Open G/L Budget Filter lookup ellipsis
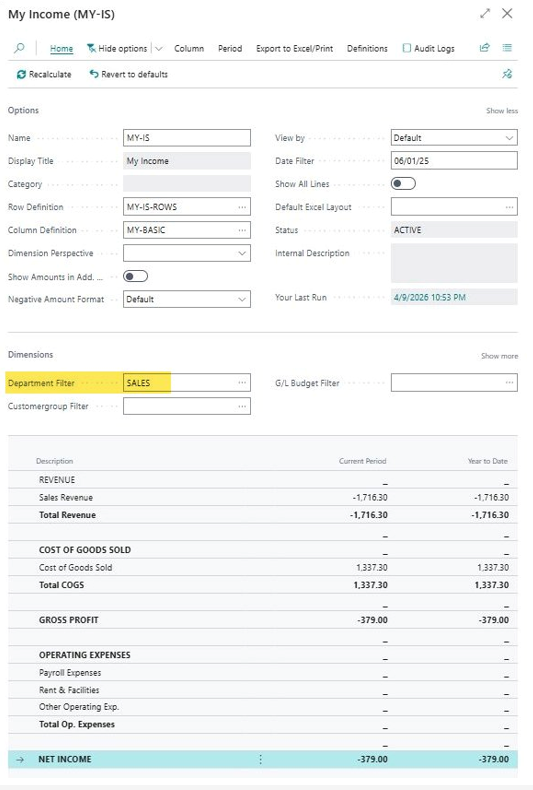This screenshot has height=790, width=533. [509, 382]
